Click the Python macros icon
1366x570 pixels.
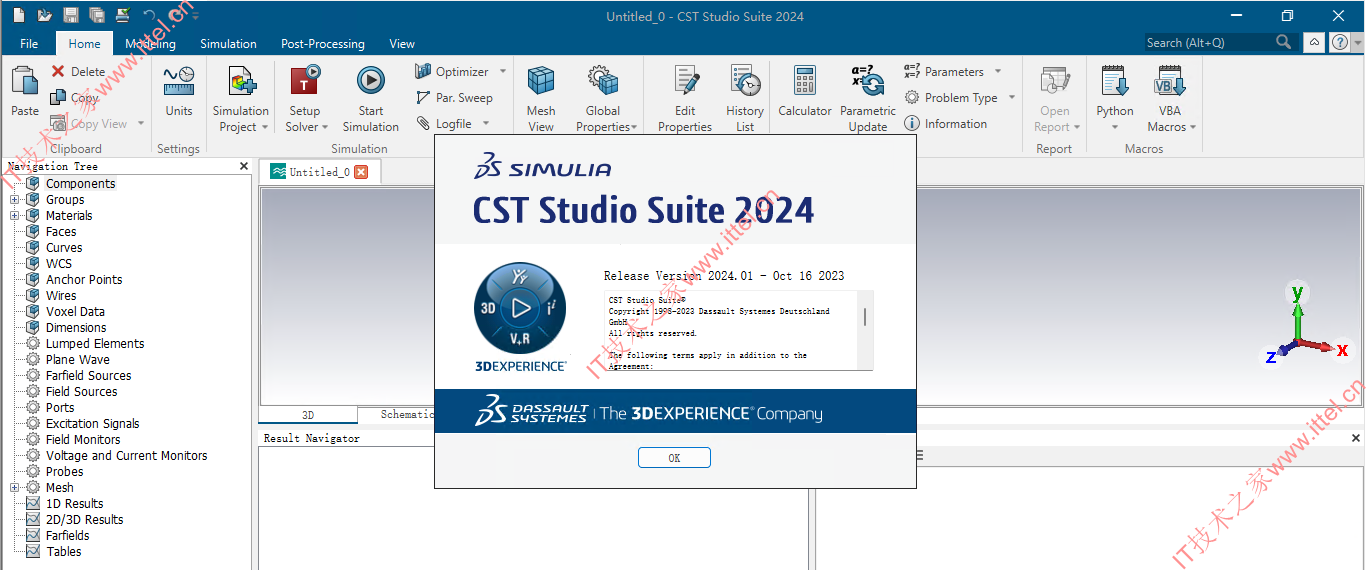click(1114, 82)
